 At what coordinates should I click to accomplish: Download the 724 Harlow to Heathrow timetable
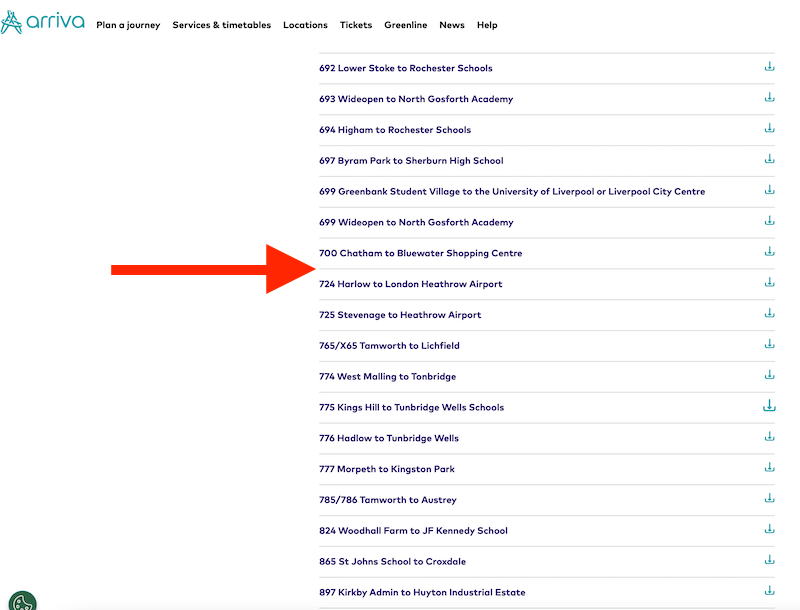point(769,283)
